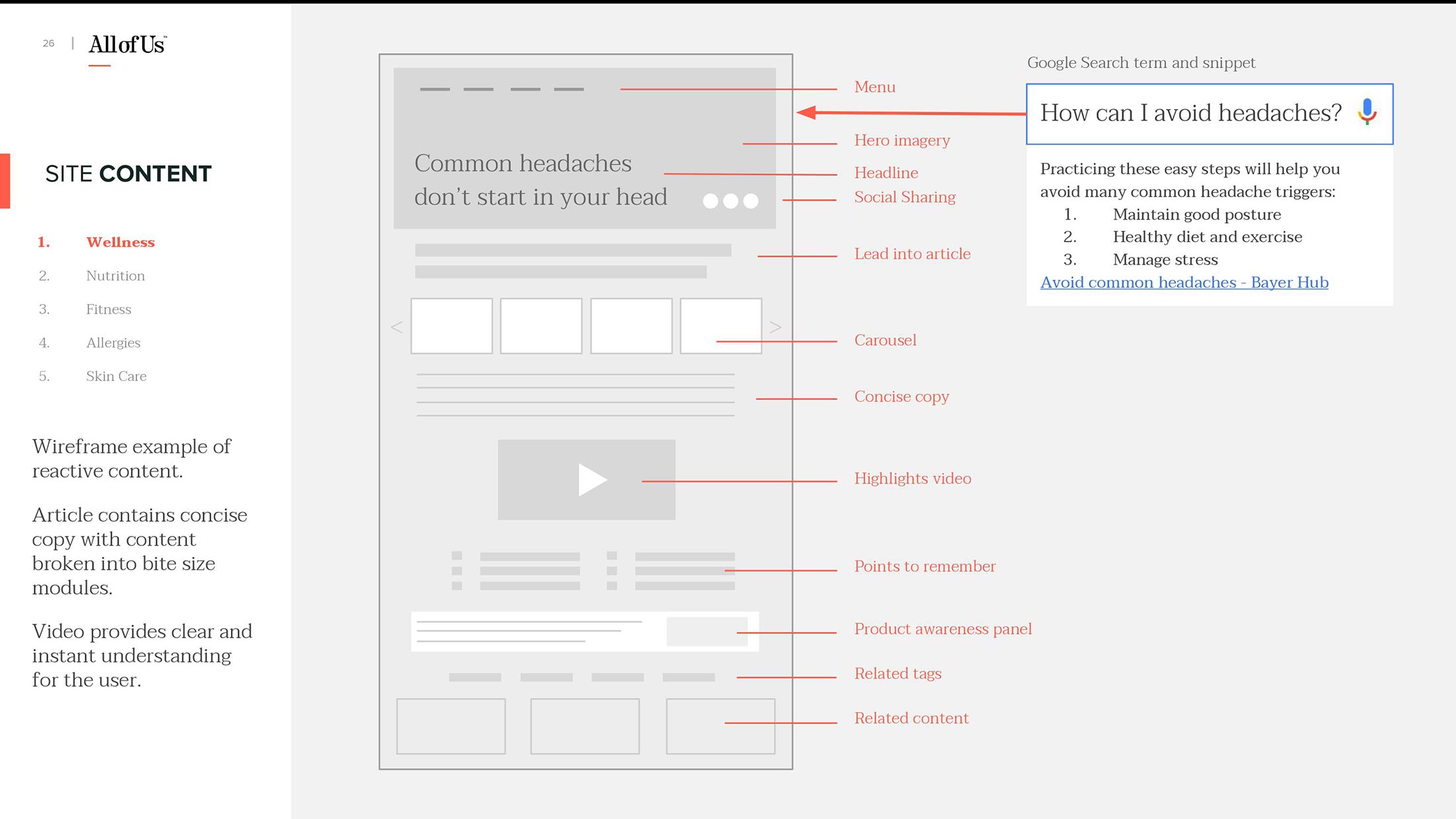Click the 'How can I avoid headaches?' search box
1456x819 pixels.
point(1190,113)
